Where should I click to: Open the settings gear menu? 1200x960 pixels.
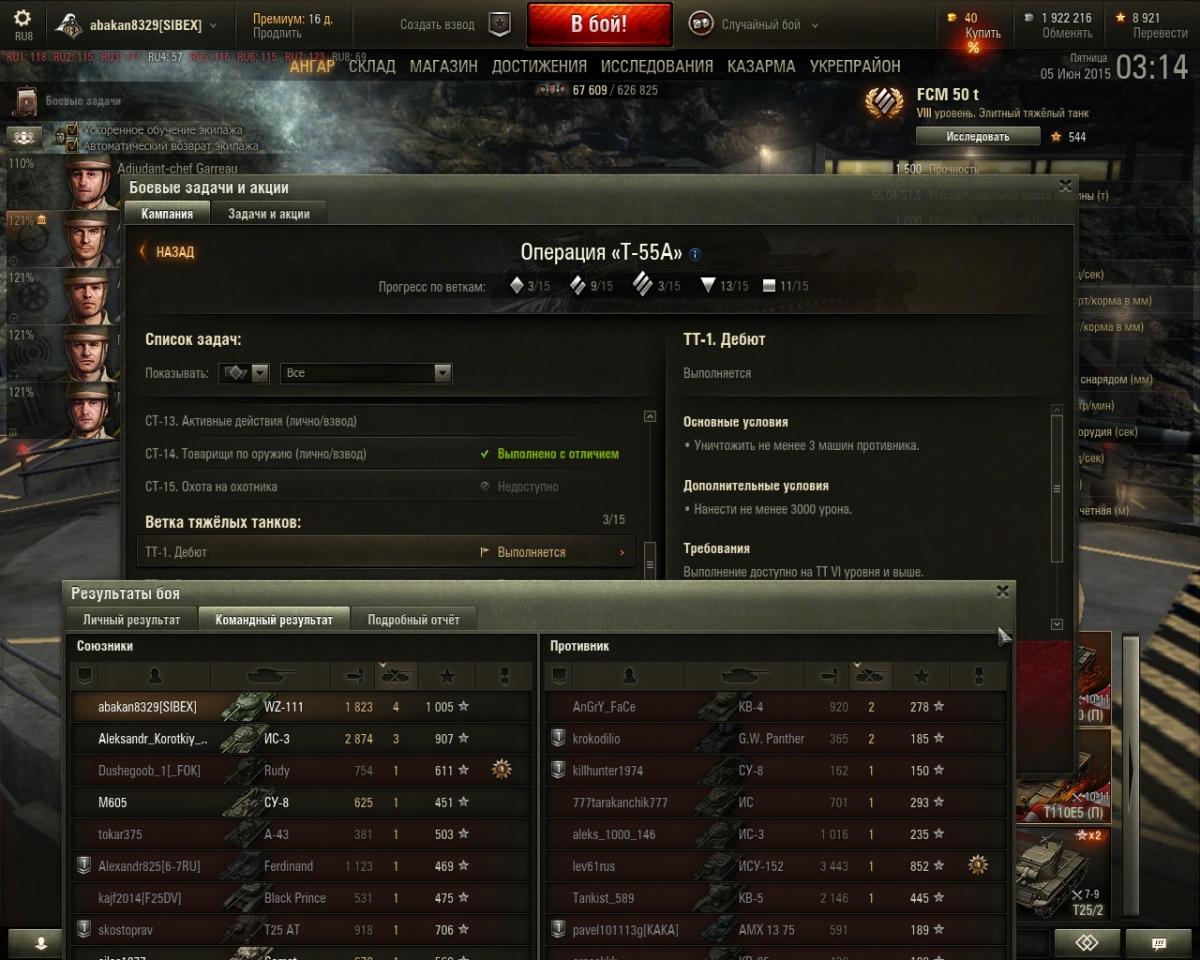[22, 19]
